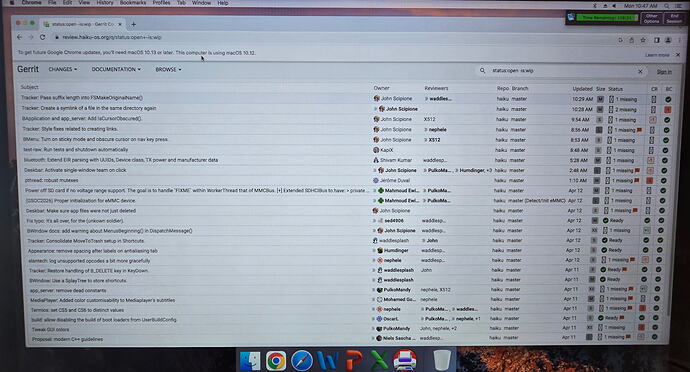Open Chrome side panel icon
The width and height of the screenshot is (690, 372).
click(x=657, y=40)
